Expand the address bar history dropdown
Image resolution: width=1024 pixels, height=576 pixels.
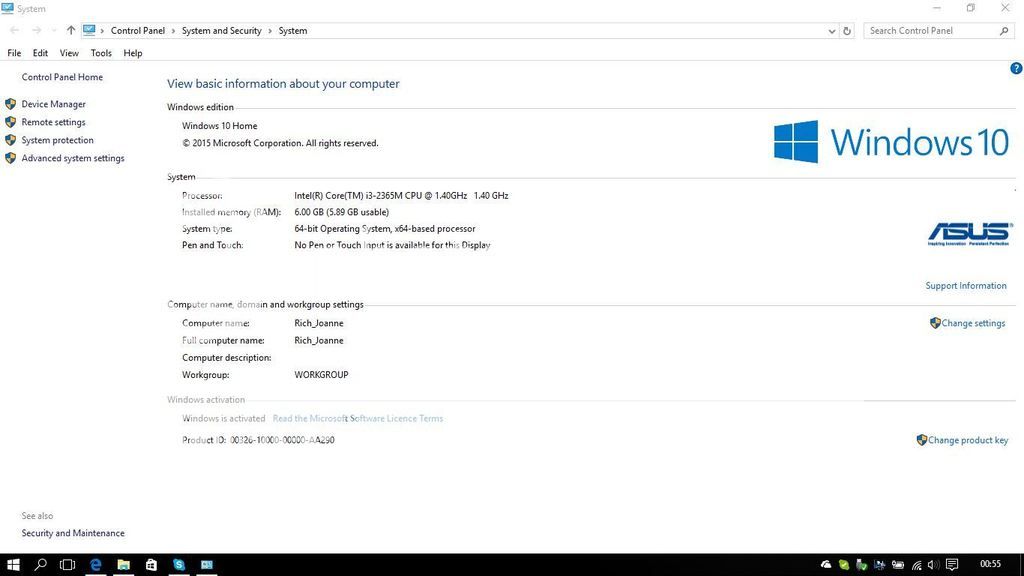point(831,31)
